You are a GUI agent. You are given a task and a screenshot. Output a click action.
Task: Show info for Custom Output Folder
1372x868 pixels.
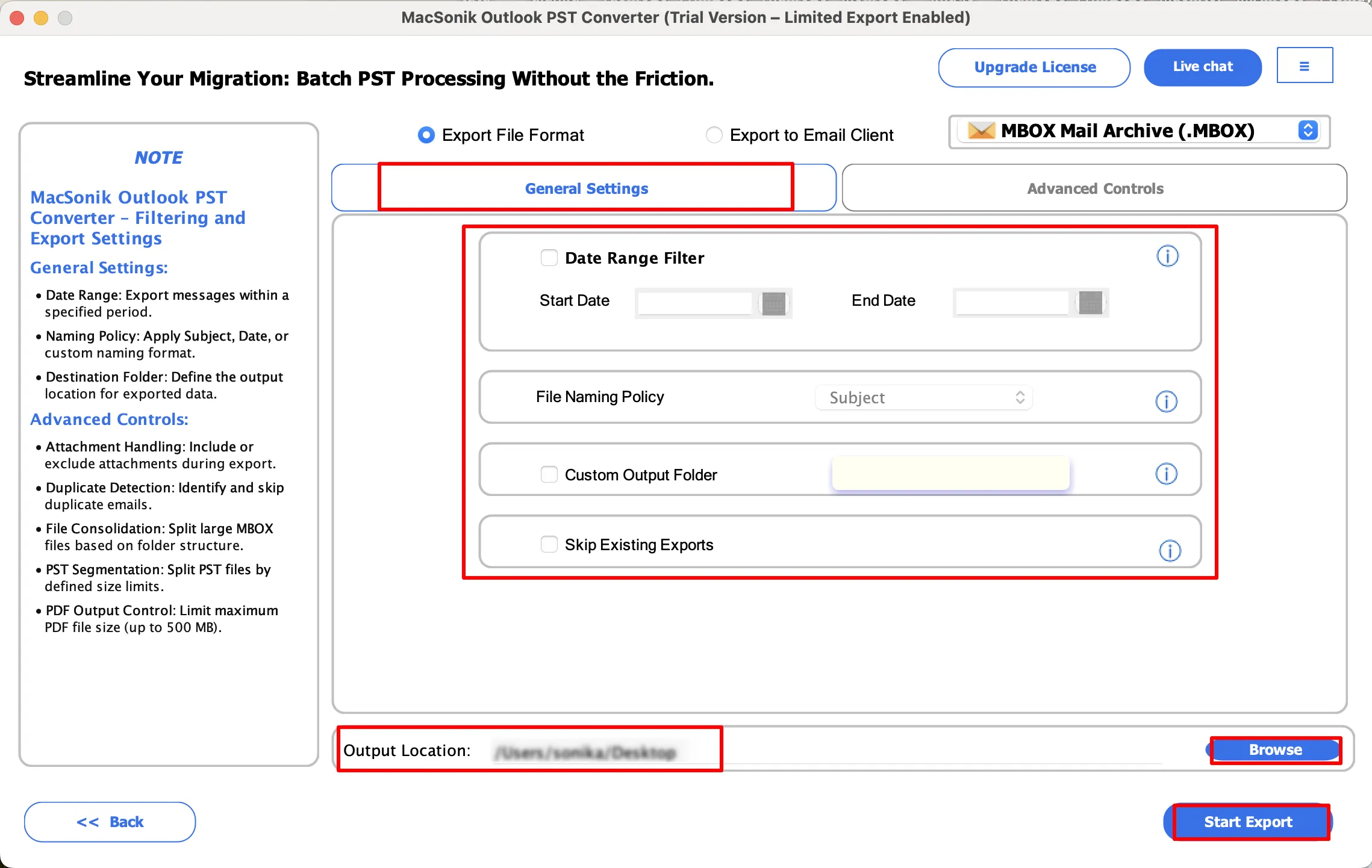click(x=1167, y=474)
